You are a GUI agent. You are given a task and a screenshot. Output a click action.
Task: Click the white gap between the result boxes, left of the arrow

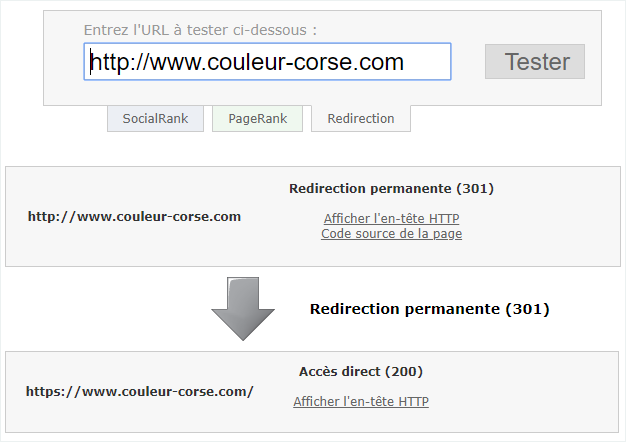(100, 308)
